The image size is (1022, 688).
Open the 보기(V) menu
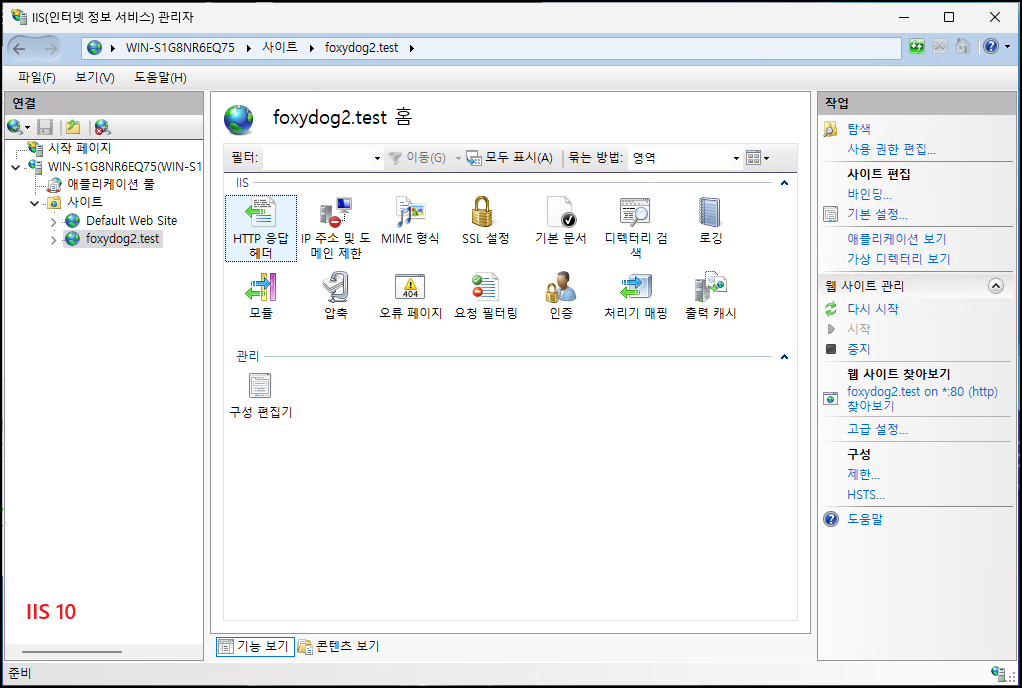point(95,78)
